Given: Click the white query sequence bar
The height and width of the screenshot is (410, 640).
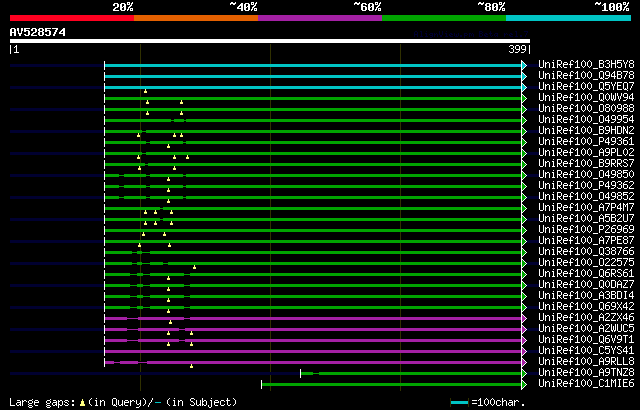Looking at the screenshot, I should click(x=270, y=41).
